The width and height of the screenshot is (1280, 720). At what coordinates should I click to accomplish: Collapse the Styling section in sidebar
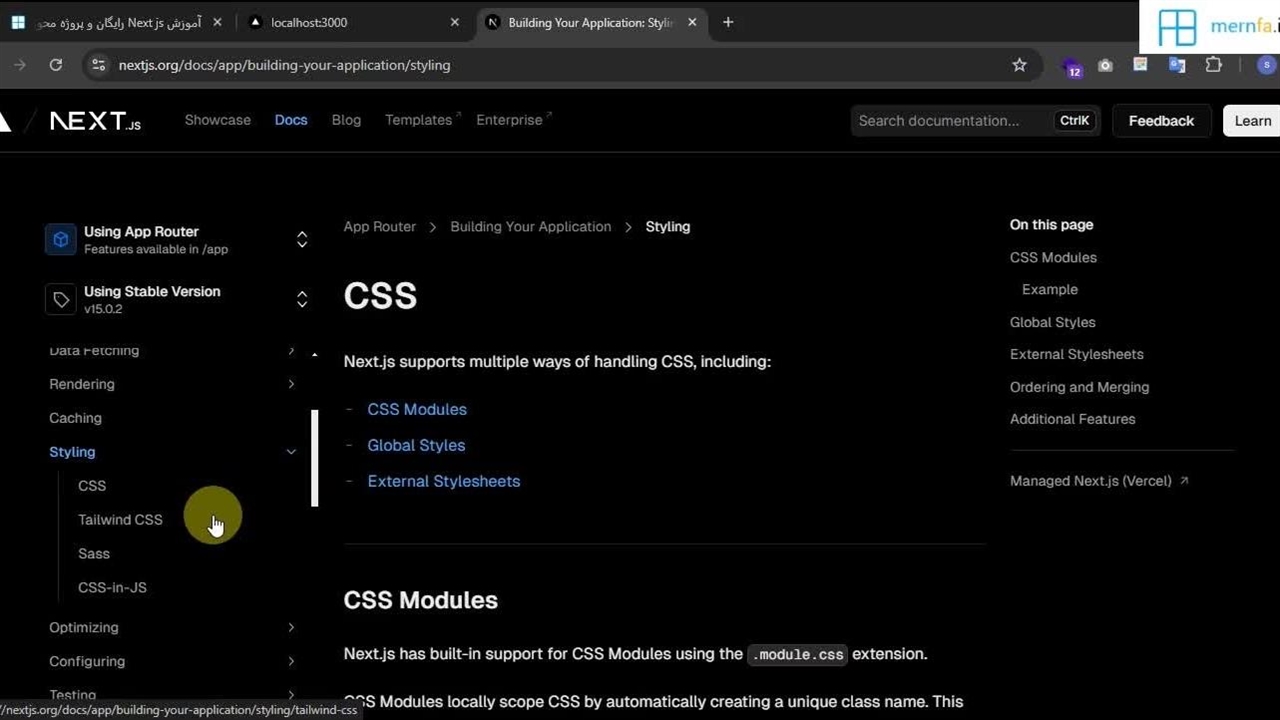click(x=291, y=452)
